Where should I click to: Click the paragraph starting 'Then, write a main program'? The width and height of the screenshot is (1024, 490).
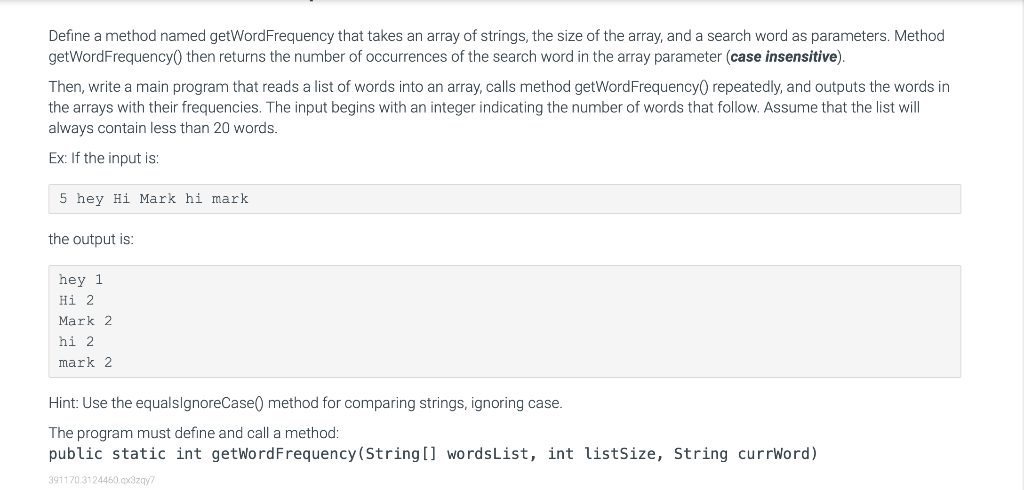pos(499,107)
